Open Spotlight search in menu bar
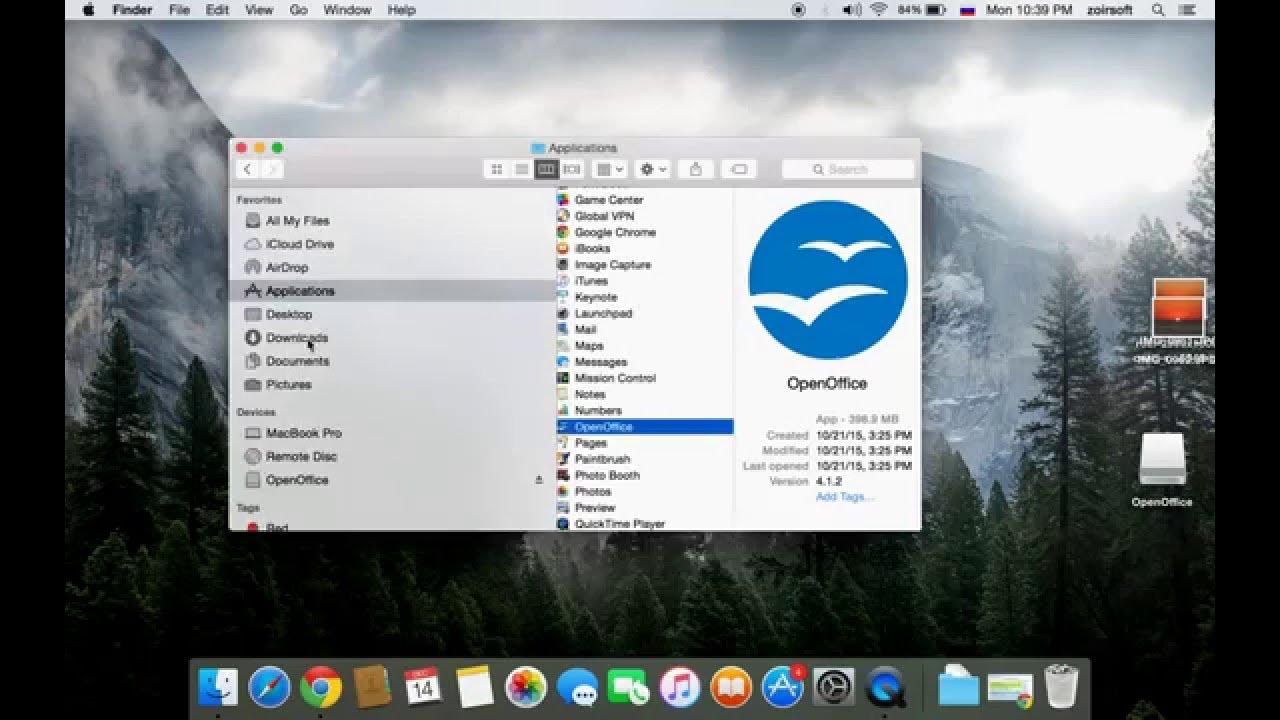This screenshot has width=1280, height=720. 1158,10
